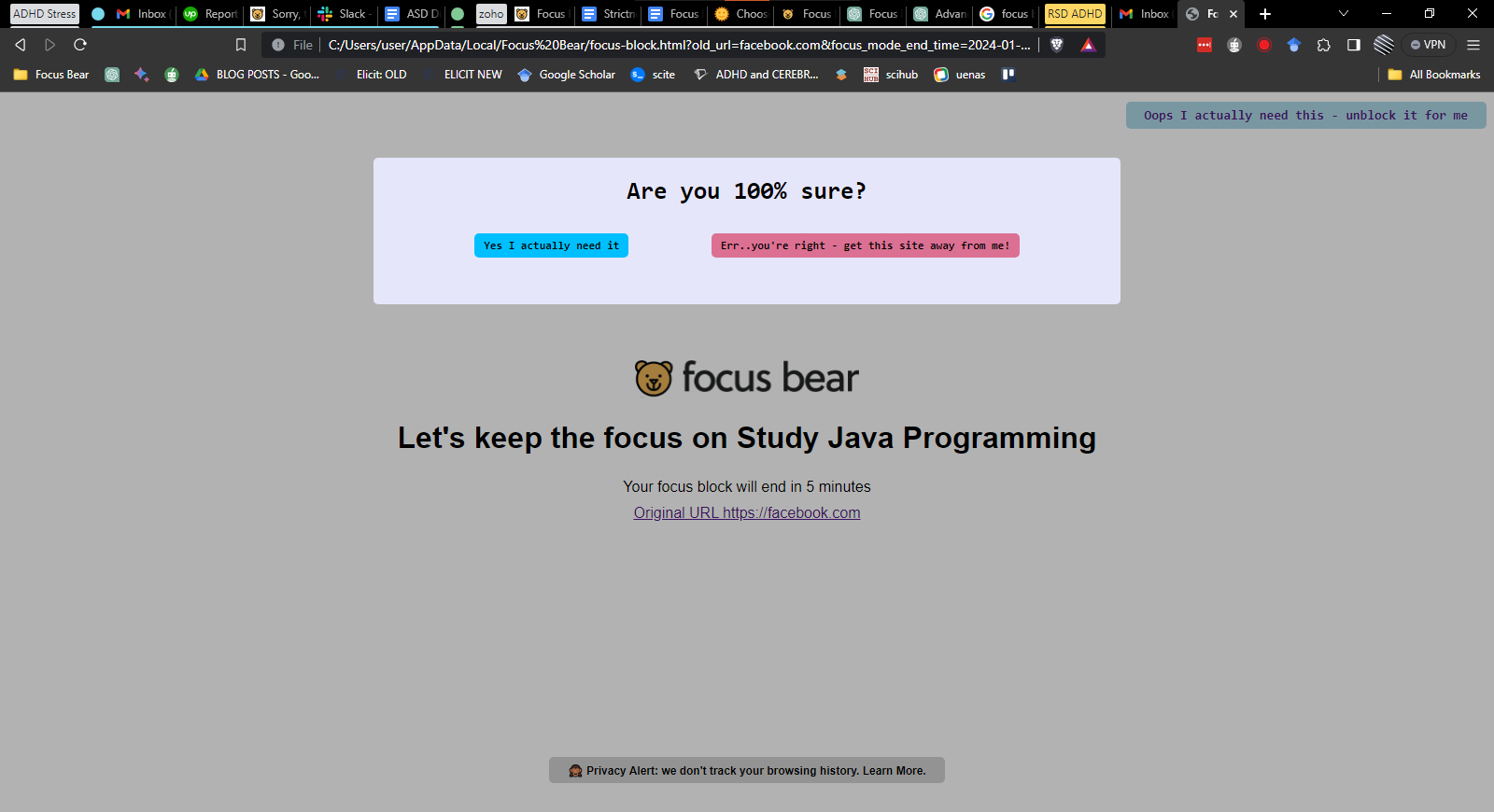Open ChatGPT bookmark icon in bookmarks bar
The height and width of the screenshot is (812, 1494).
click(x=112, y=75)
